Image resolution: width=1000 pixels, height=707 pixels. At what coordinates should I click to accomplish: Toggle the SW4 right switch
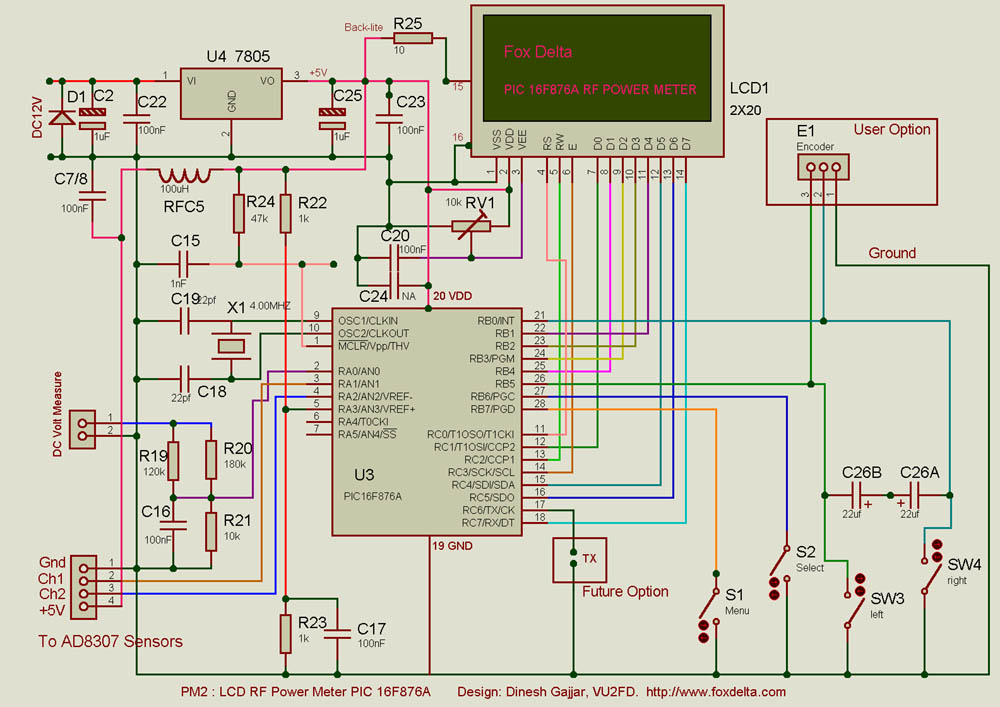click(933, 567)
